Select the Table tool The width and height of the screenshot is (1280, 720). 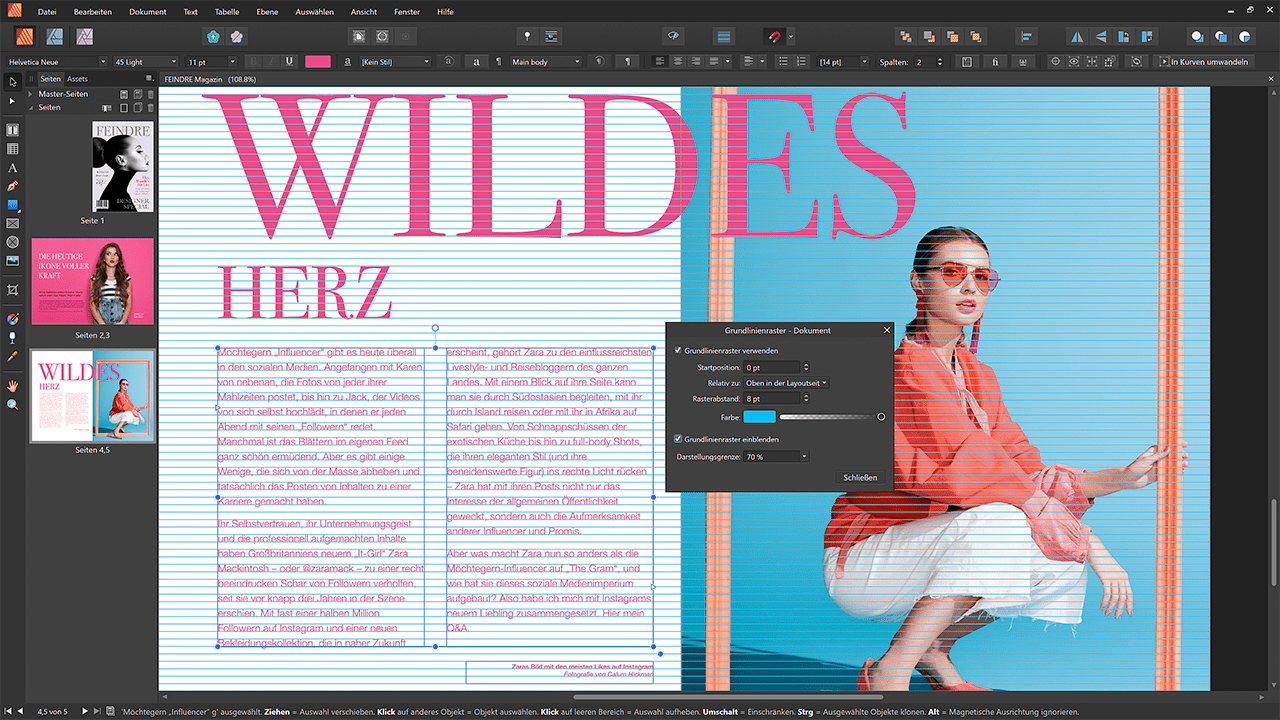tap(12, 149)
